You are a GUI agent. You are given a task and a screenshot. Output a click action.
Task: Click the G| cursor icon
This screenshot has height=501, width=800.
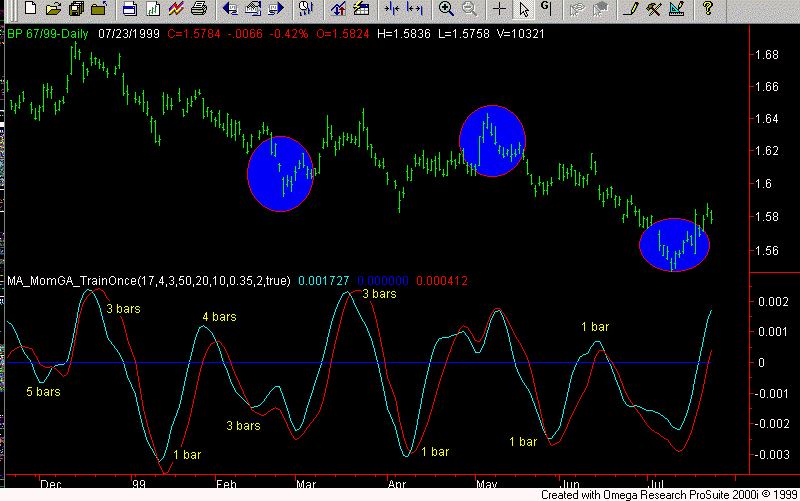546,8
